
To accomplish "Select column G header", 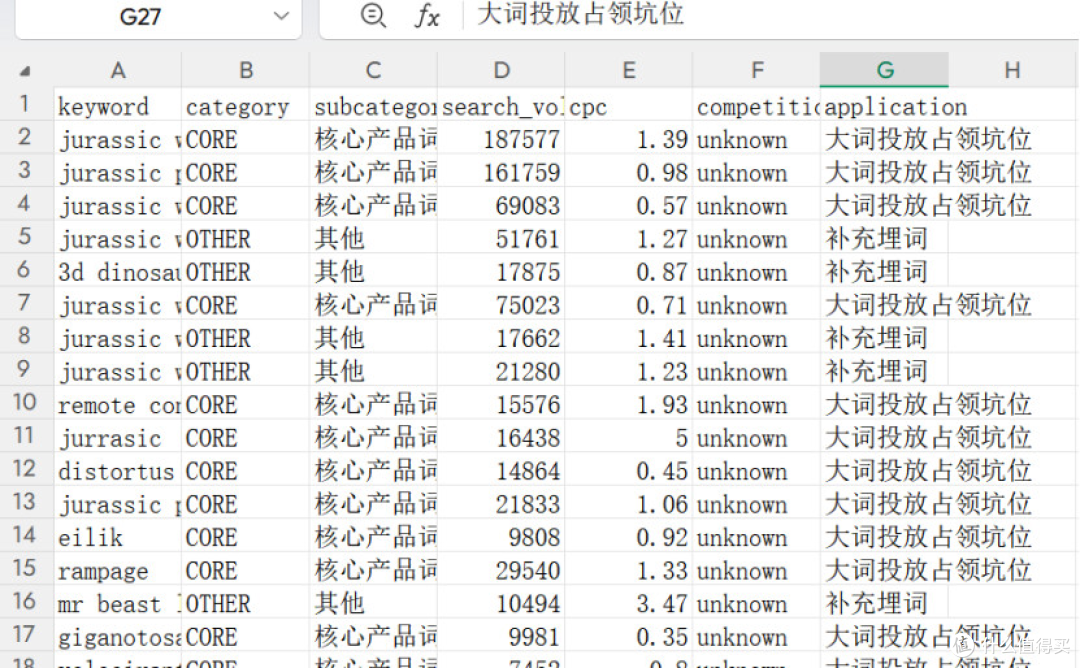I will point(884,70).
